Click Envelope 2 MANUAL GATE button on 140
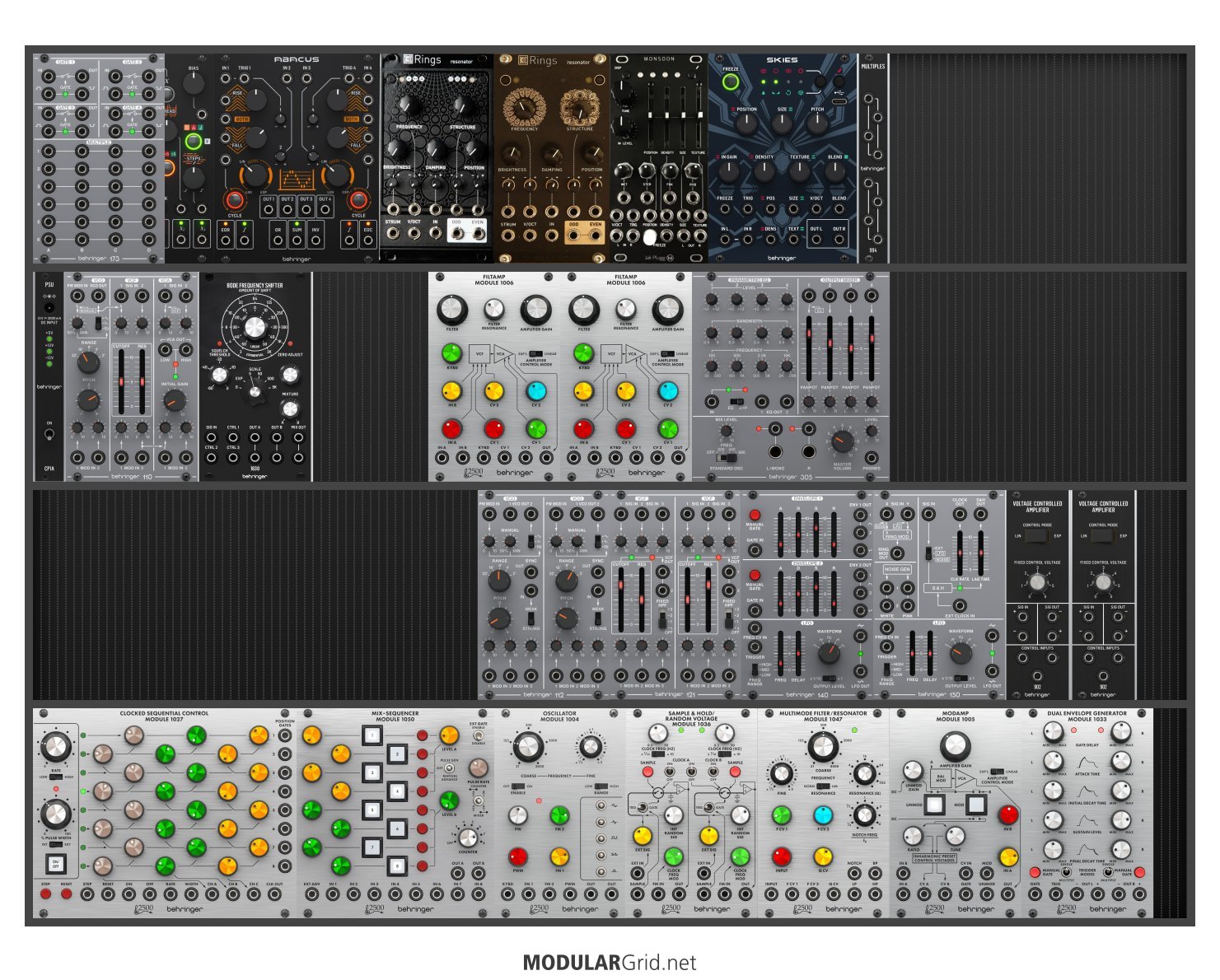1220x980 pixels. (755, 576)
